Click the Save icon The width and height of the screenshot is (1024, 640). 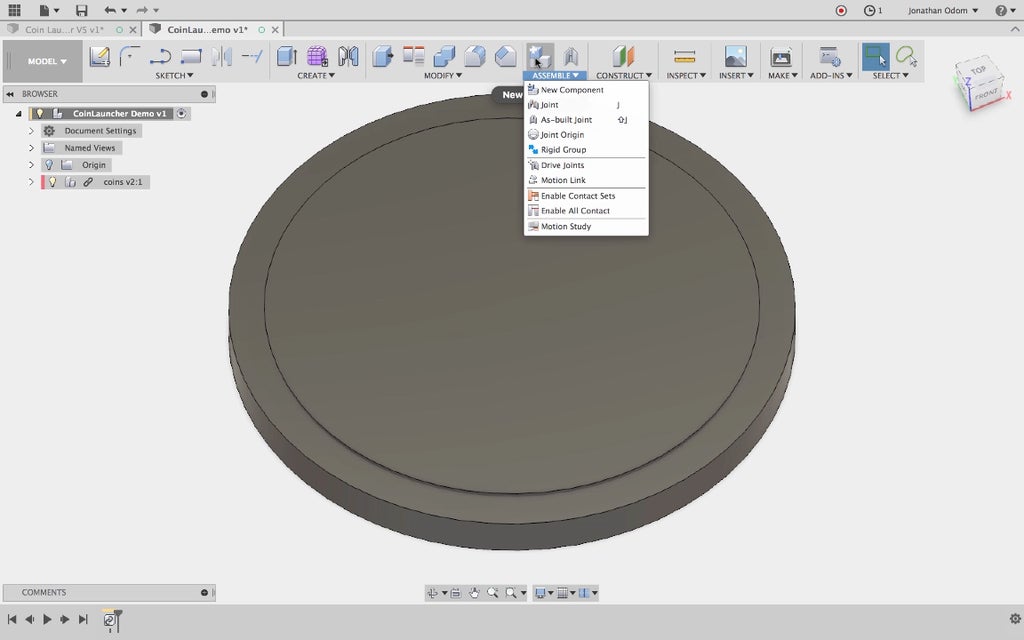pyautogui.click(x=81, y=10)
